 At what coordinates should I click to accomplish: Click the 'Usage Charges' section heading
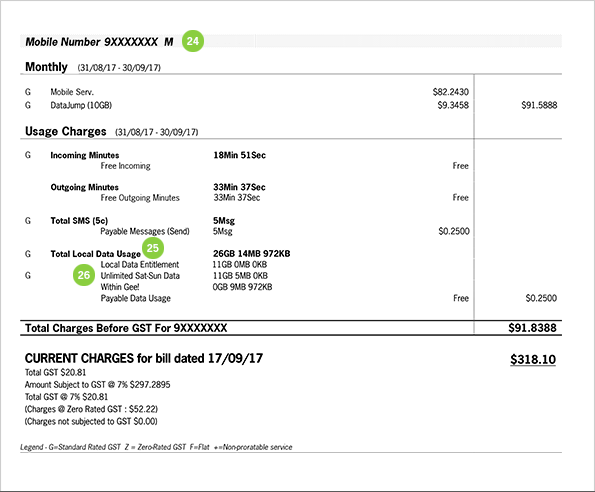point(66,131)
